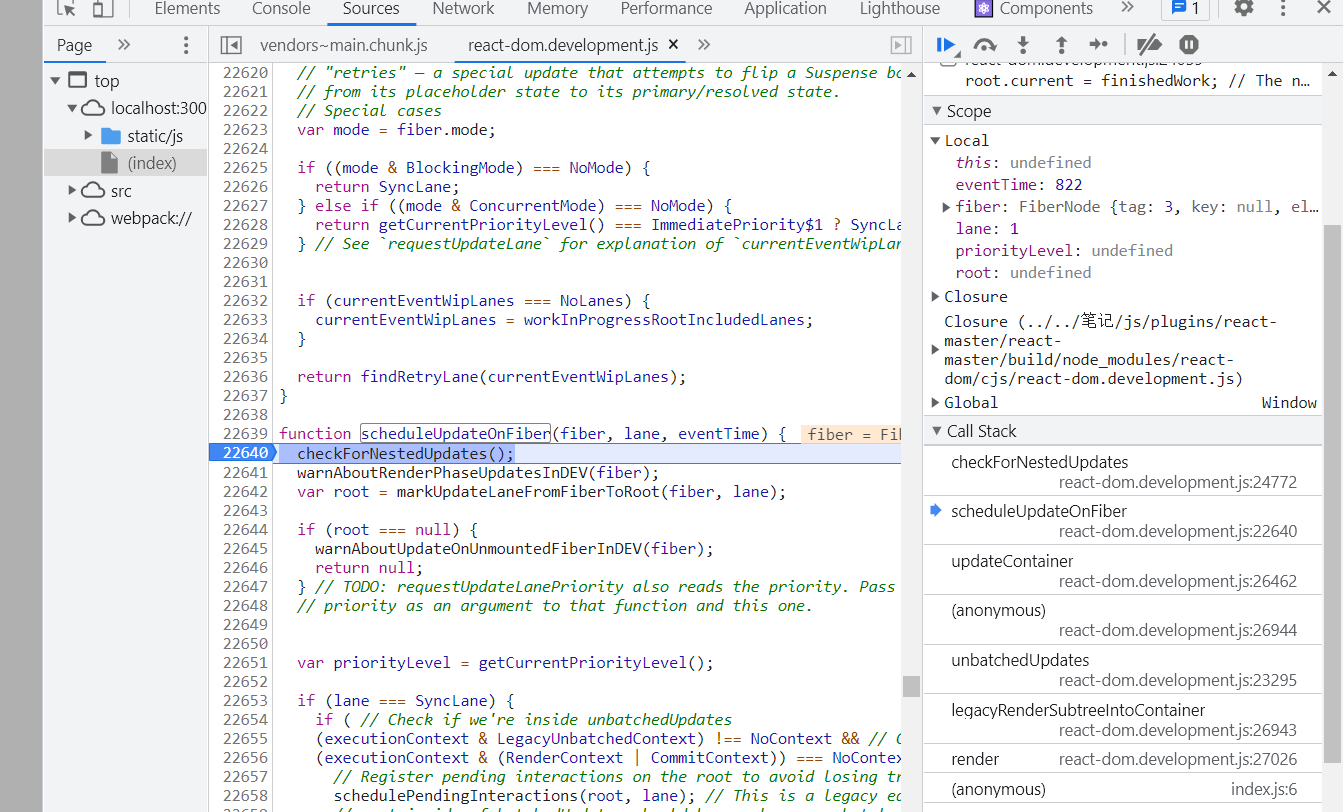The width and height of the screenshot is (1343, 812).
Task: Open DevTools settings gear
Action: point(1242,9)
